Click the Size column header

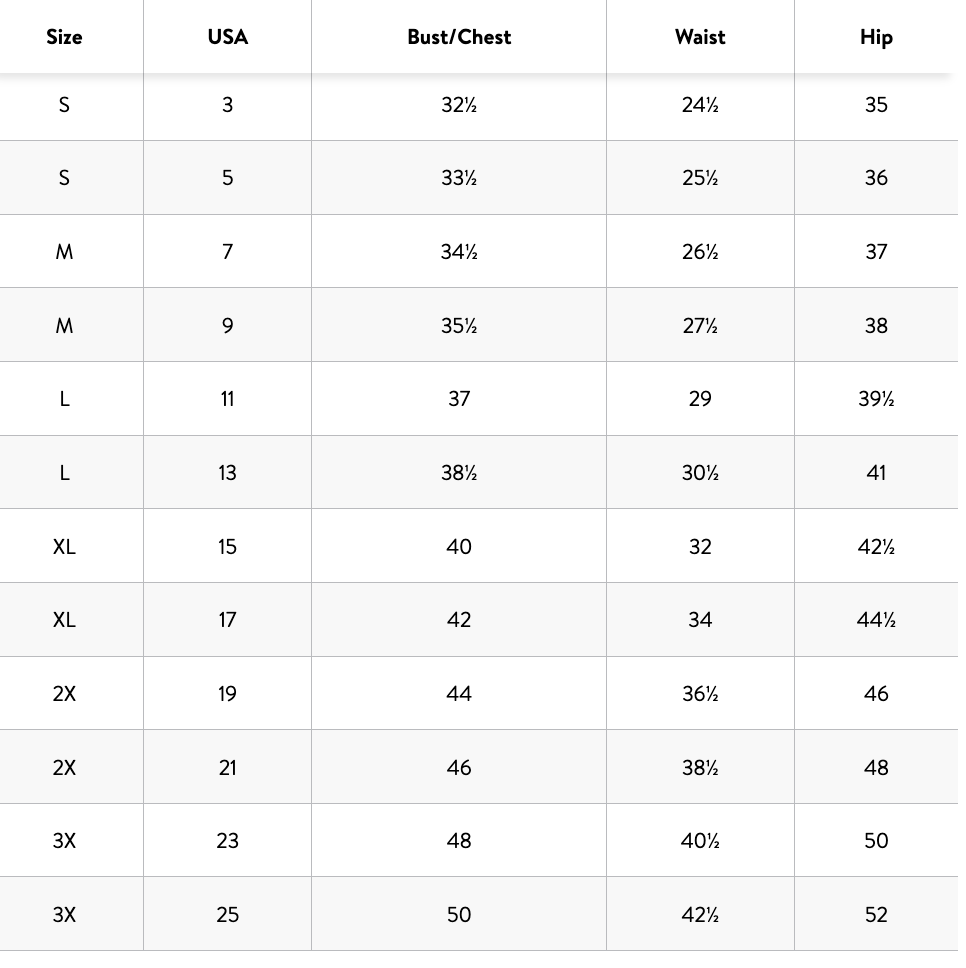coord(64,37)
